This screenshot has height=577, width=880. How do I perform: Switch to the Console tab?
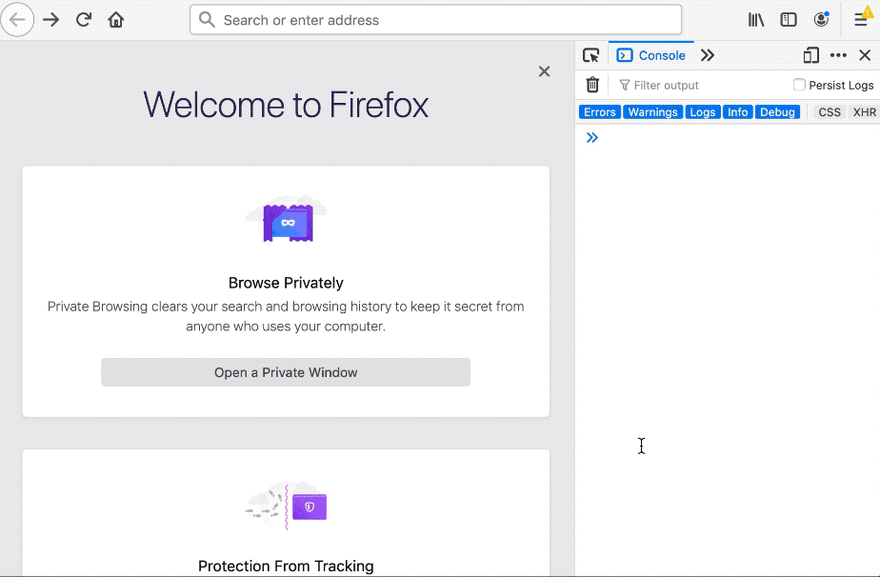[651, 56]
